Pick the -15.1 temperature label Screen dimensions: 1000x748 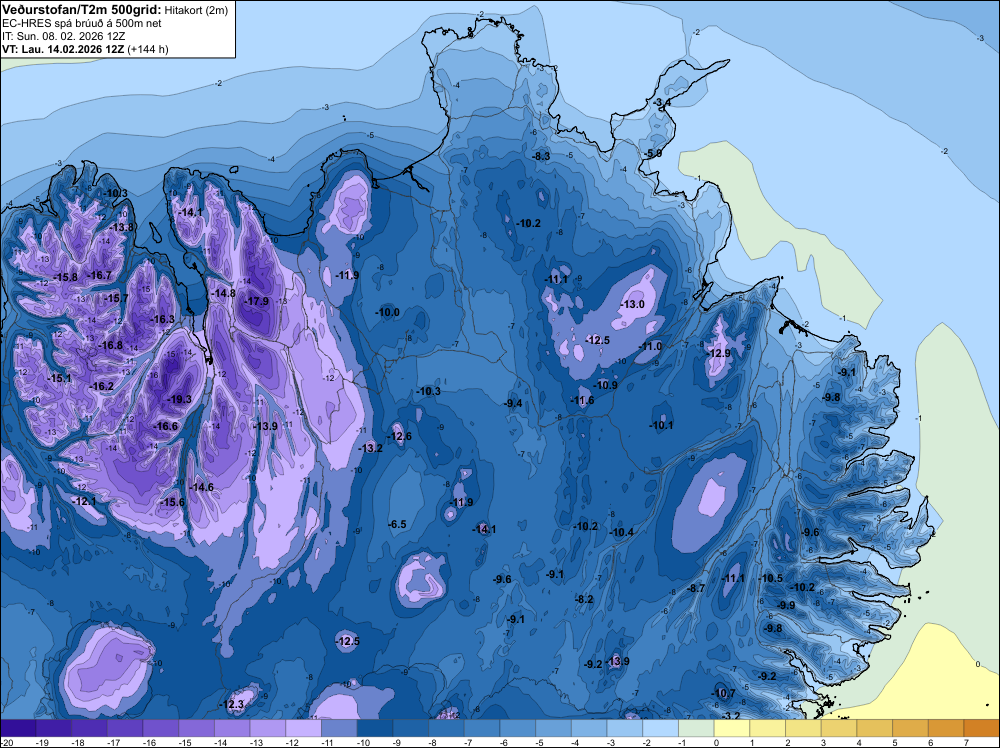point(59,378)
